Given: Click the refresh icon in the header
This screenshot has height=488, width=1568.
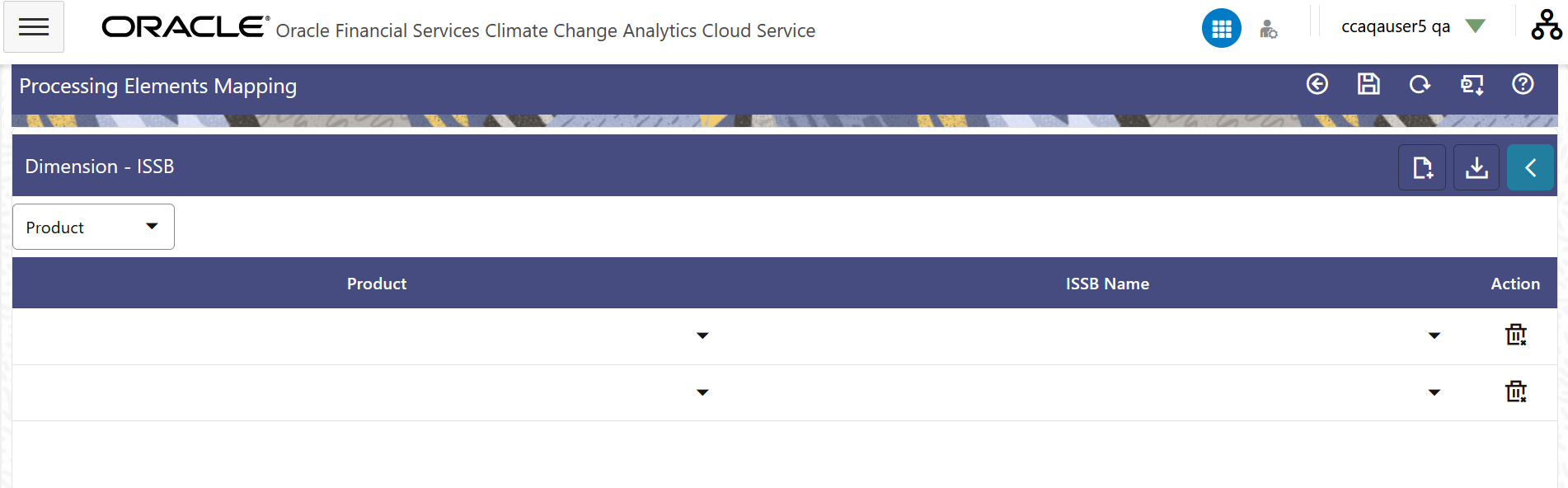Looking at the screenshot, I should pos(1420,84).
